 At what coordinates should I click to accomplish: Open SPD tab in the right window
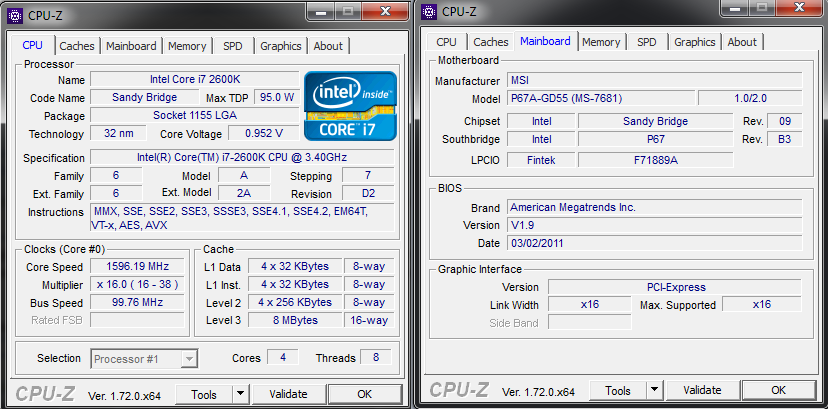[x=646, y=42]
